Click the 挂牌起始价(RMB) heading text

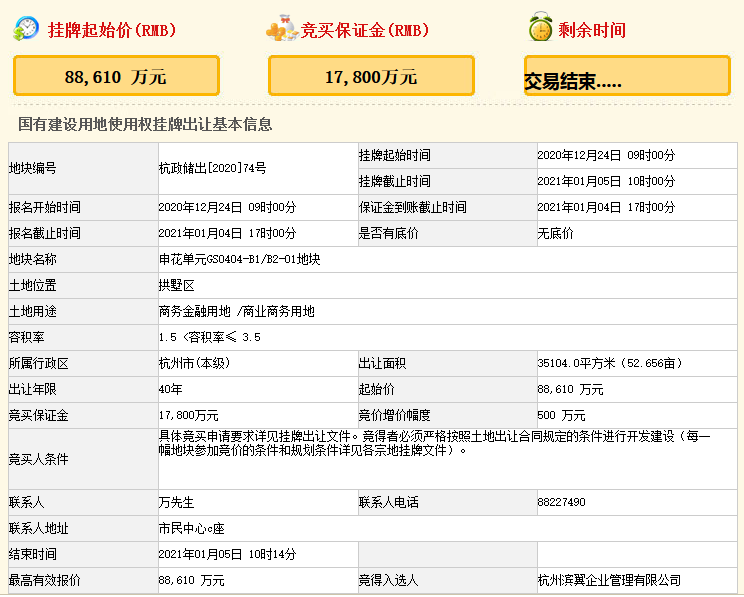point(112,30)
